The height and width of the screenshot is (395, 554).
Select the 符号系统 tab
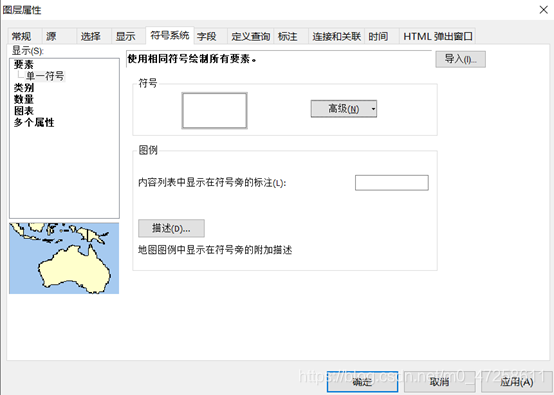170,35
